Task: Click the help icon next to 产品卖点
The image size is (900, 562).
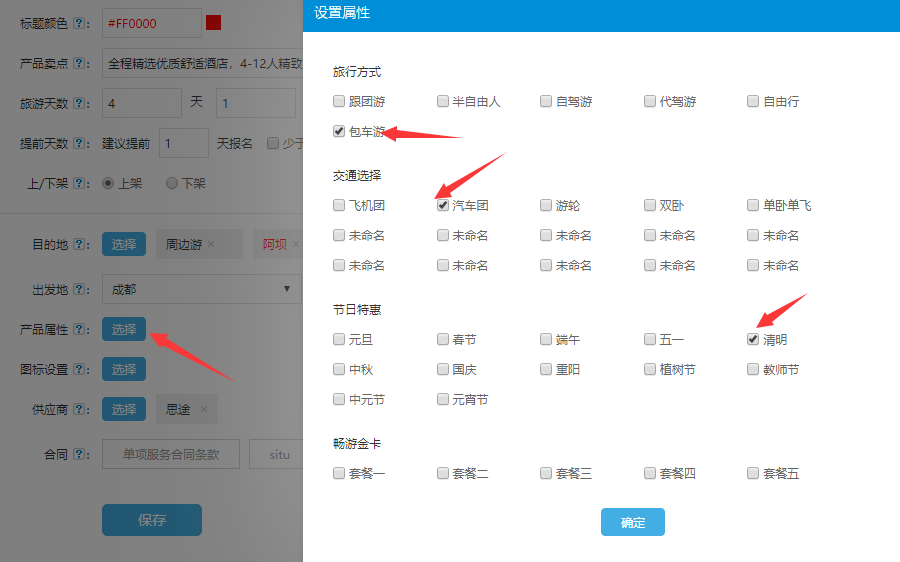Action: coord(80,63)
